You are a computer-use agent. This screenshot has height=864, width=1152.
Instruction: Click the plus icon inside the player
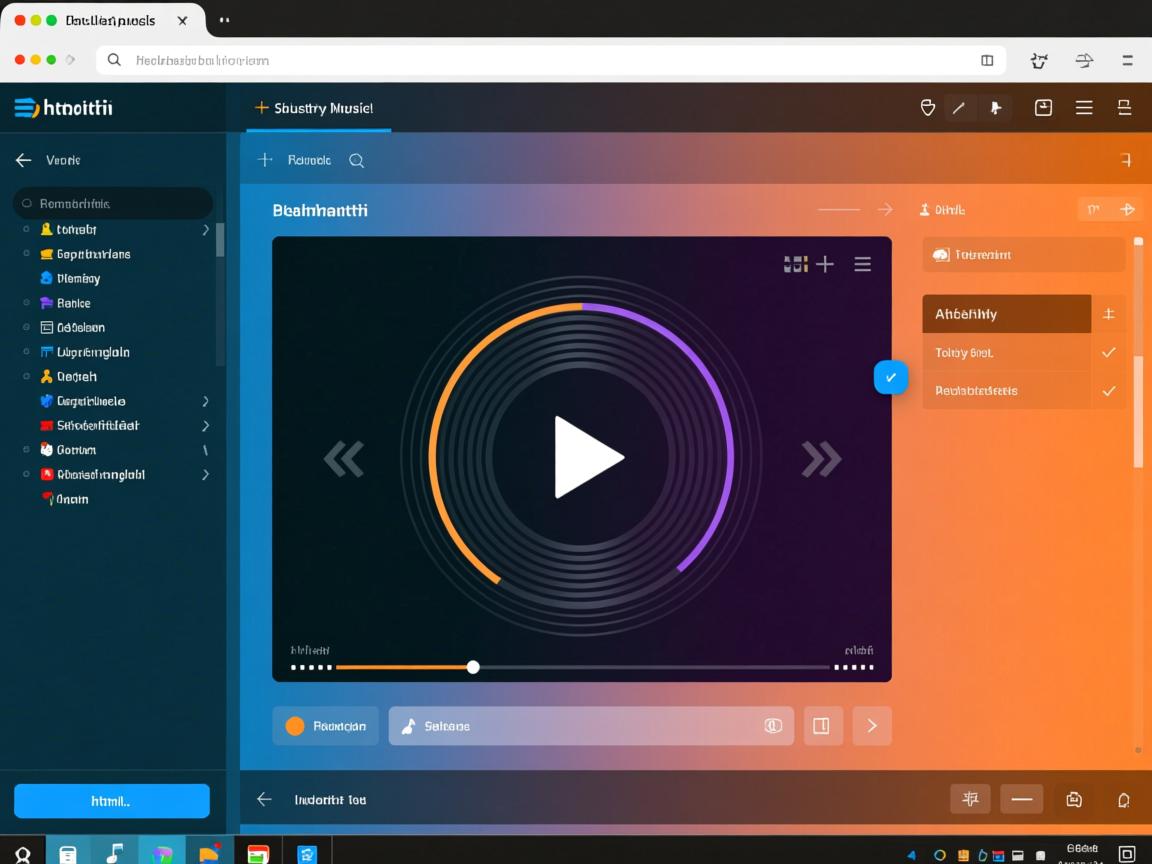click(825, 264)
